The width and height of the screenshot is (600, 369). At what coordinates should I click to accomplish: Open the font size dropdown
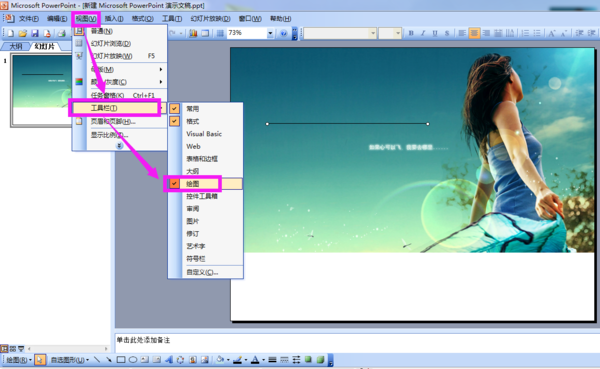[x=398, y=33]
